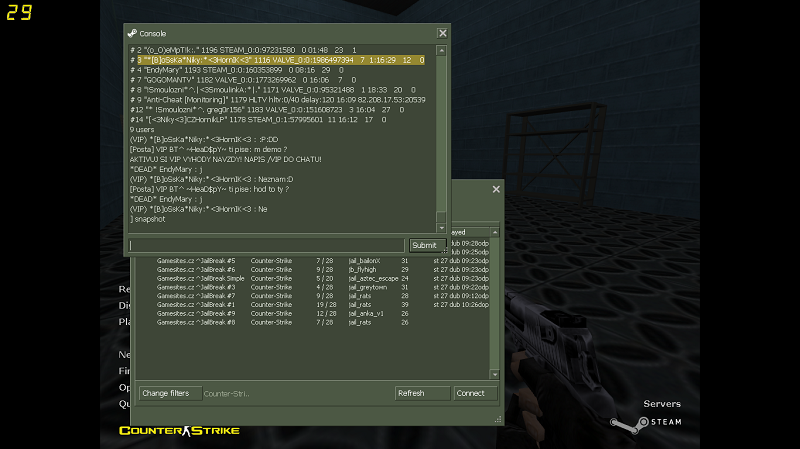Click the jb_flyhigh map cell
The width and height of the screenshot is (800, 449).
click(362, 269)
